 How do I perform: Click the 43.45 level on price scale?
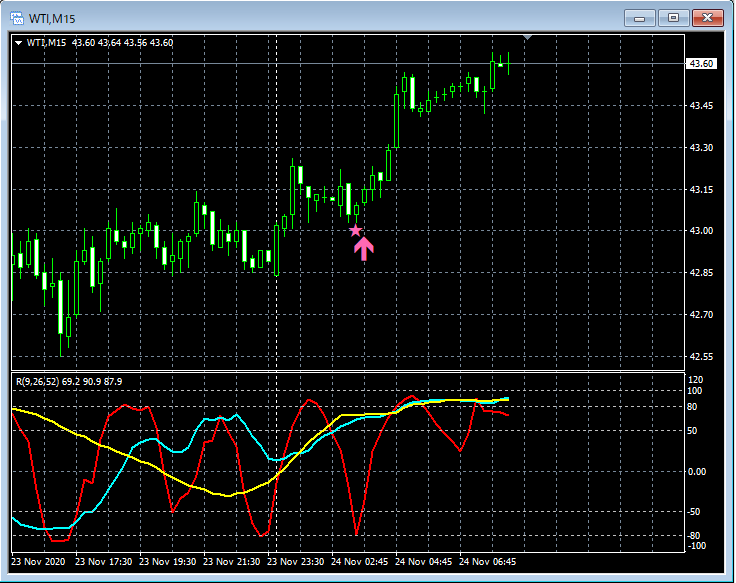click(701, 106)
